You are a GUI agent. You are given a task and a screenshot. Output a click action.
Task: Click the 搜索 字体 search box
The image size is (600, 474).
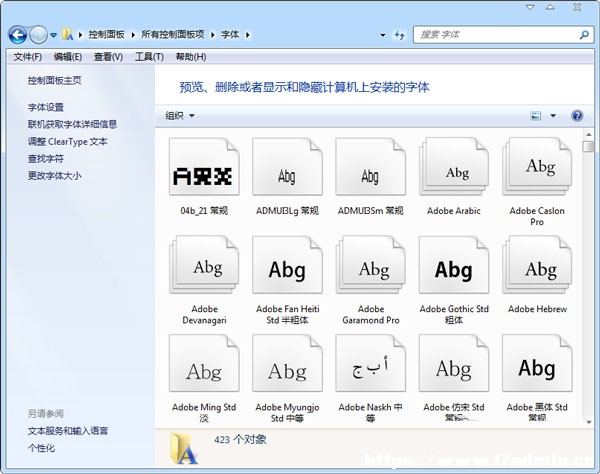[504, 35]
